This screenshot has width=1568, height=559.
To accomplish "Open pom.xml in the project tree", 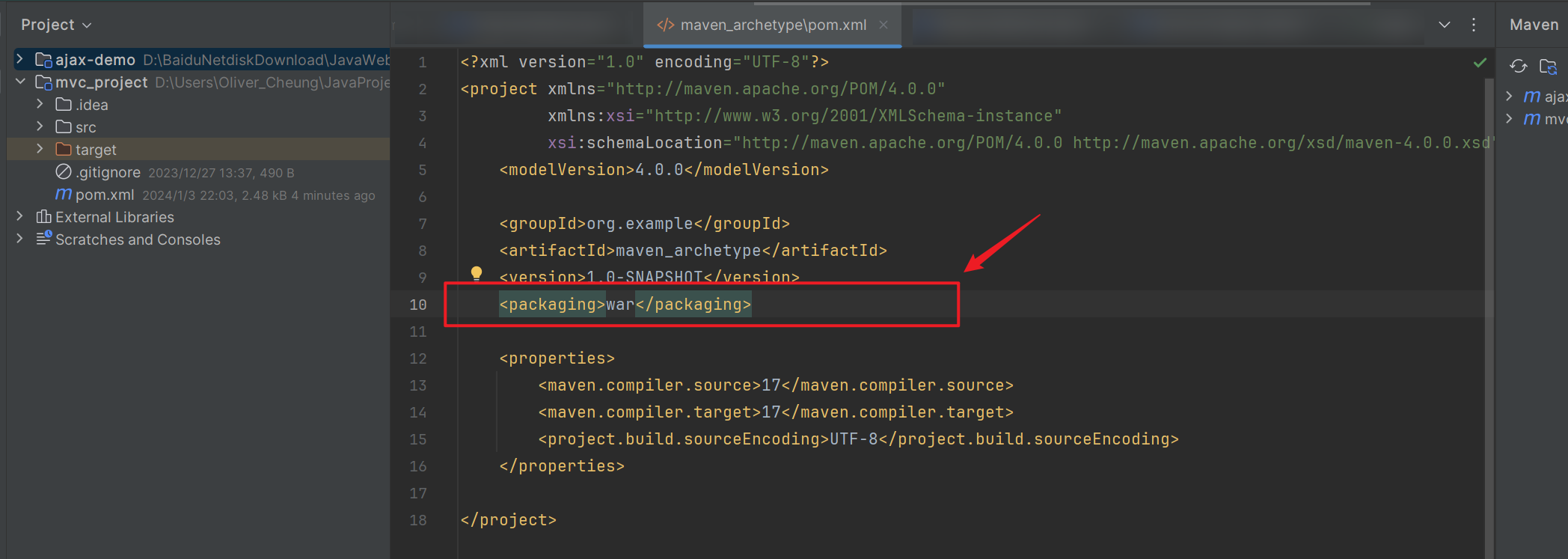I will pyautogui.click(x=105, y=195).
